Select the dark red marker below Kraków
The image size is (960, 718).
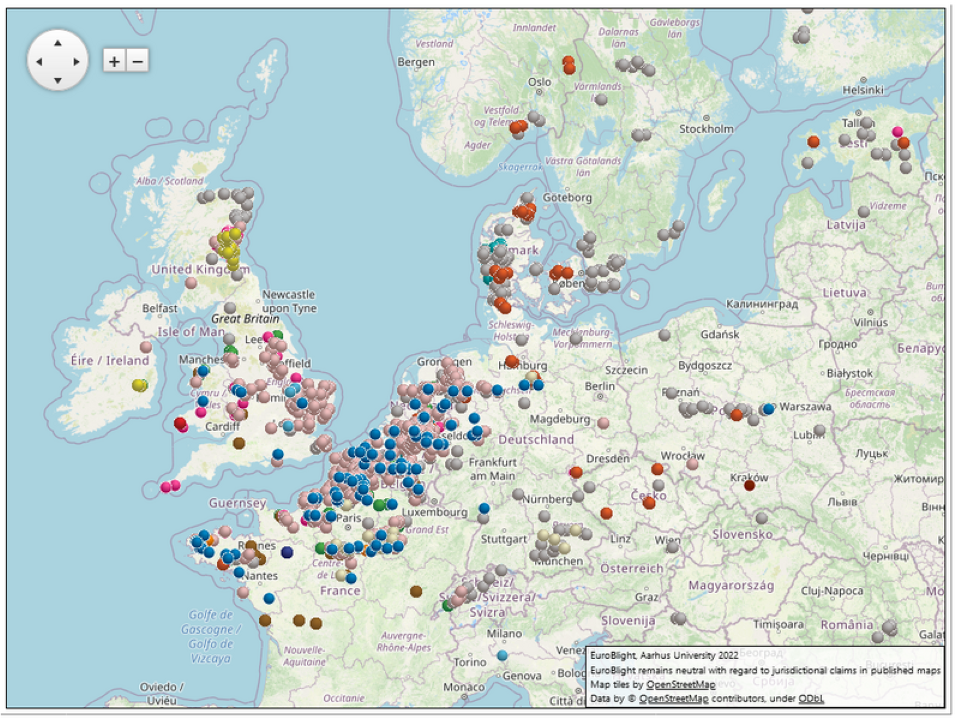coord(749,485)
